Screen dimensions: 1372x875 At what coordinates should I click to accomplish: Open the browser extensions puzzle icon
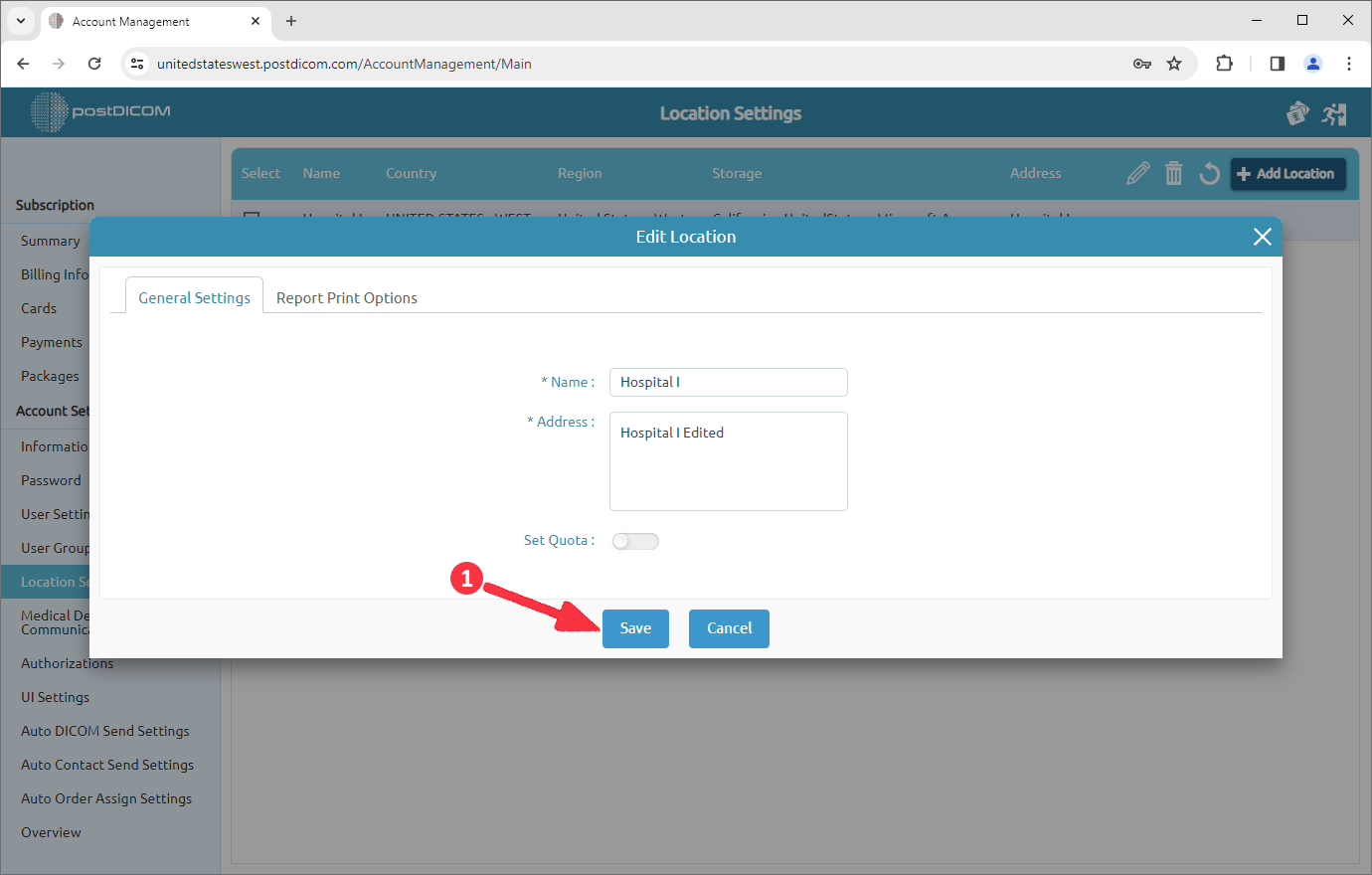pos(1224,63)
